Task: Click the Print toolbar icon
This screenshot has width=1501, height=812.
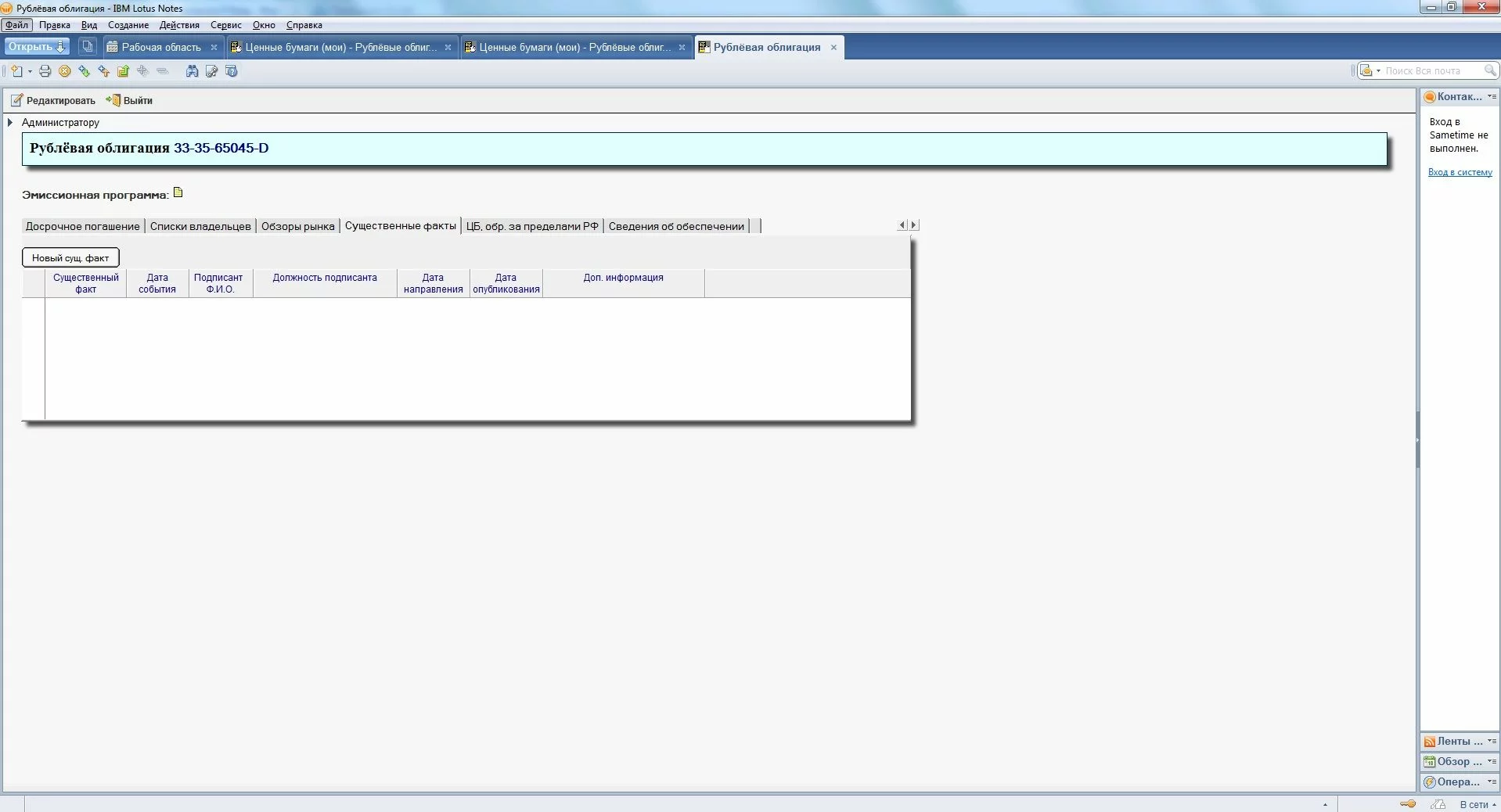Action: (45, 71)
